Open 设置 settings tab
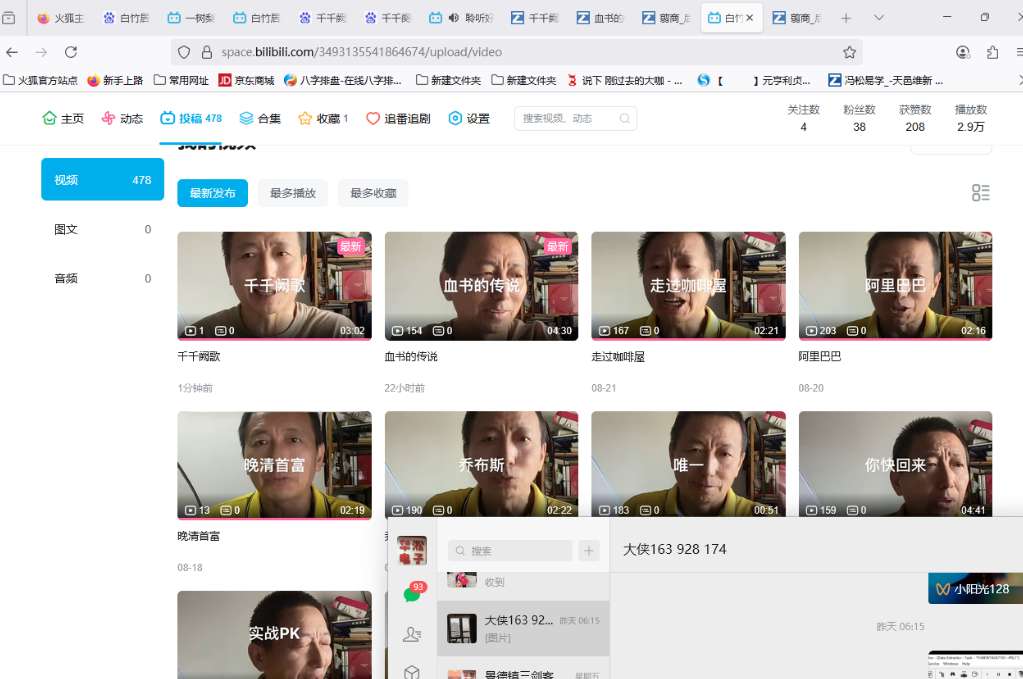Screen dimensions: 1023x679 [x=469, y=118]
